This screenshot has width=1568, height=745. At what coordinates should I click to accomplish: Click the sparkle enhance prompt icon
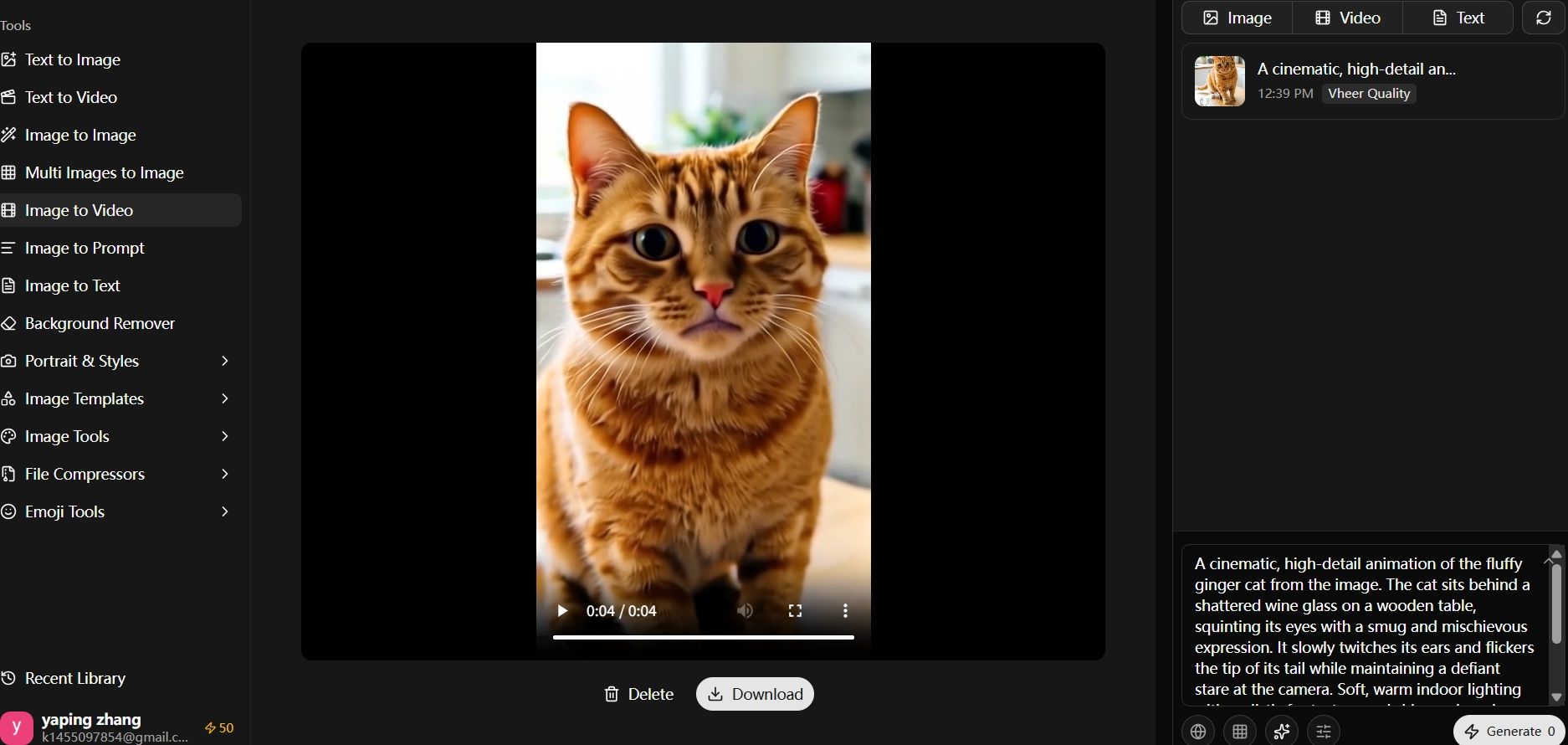tap(1282, 731)
